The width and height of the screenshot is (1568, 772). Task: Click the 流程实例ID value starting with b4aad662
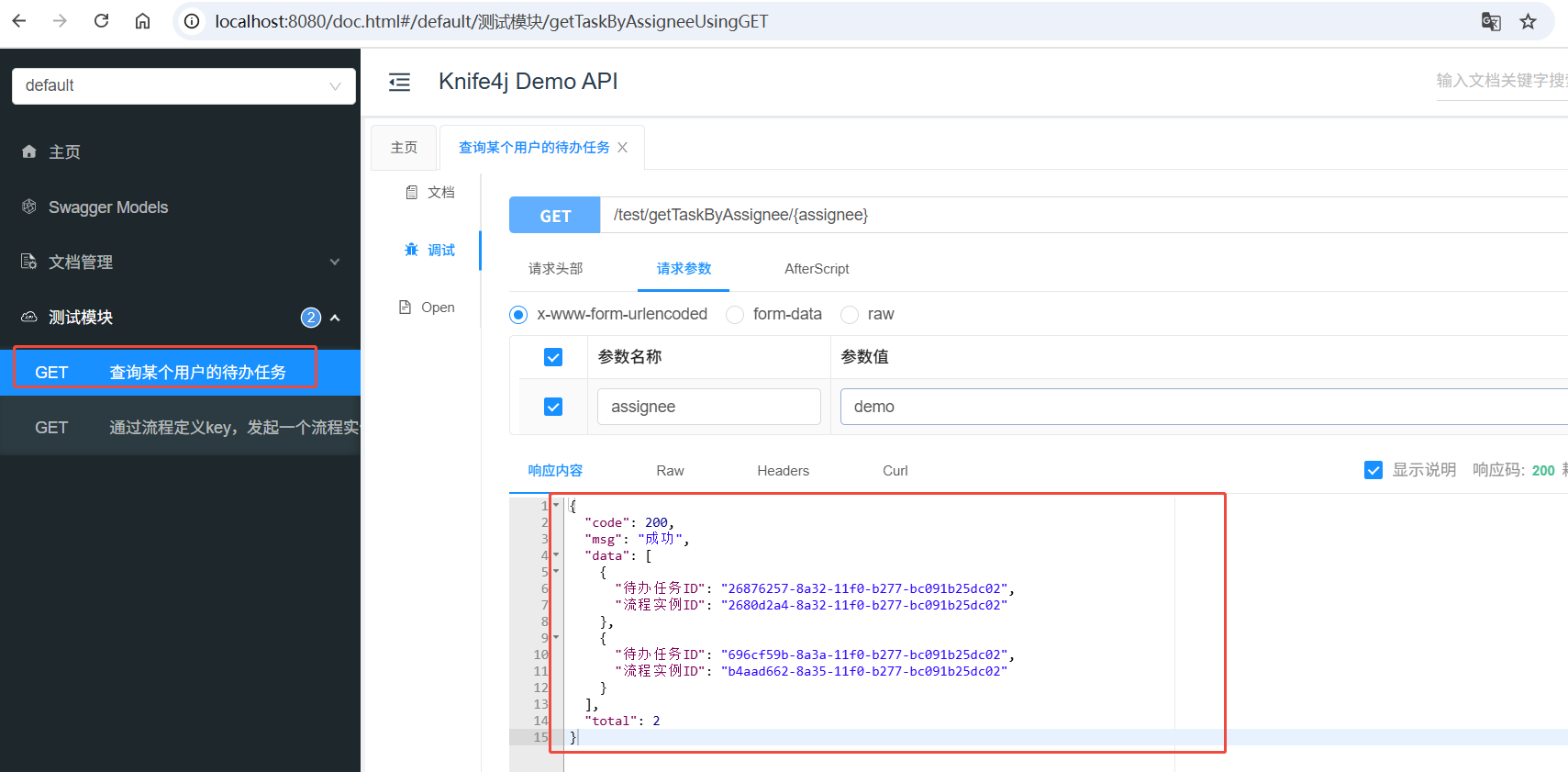click(x=864, y=671)
